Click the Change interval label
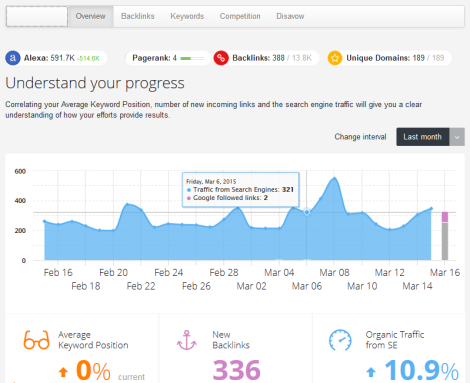The image size is (470, 383). (360, 137)
